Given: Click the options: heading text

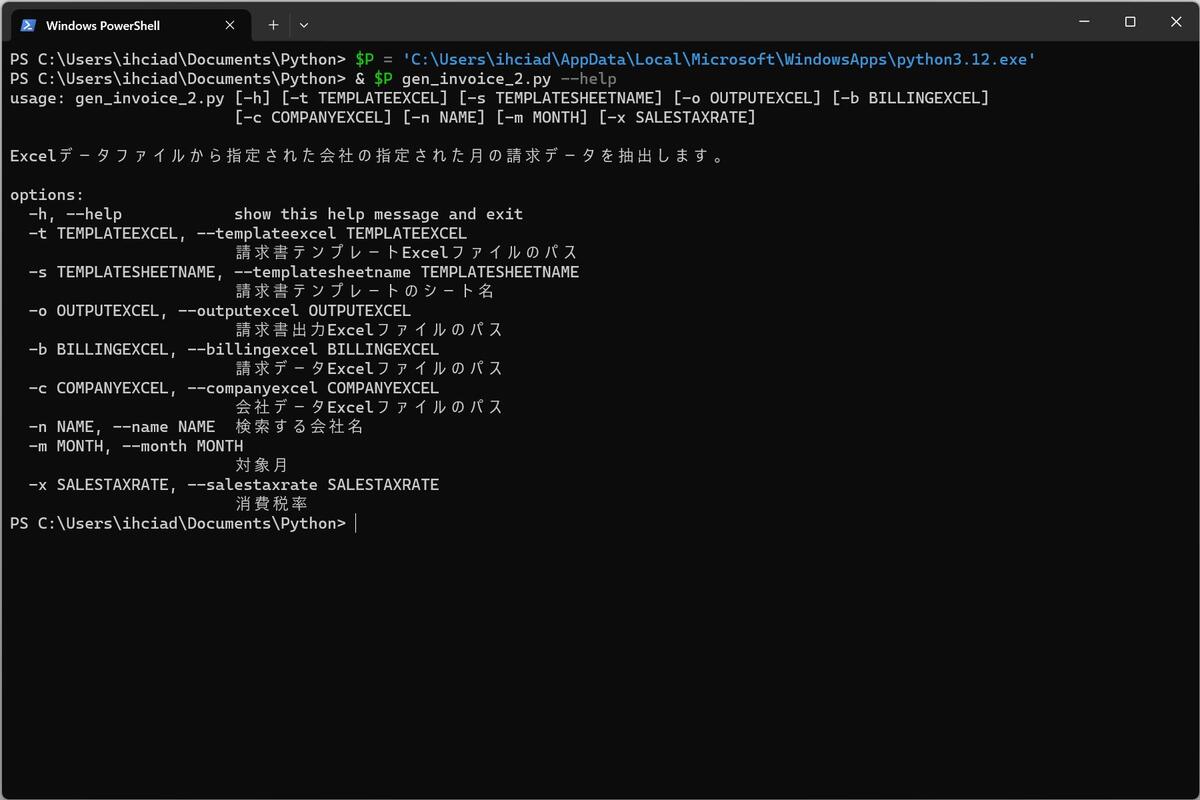Looking at the screenshot, I should [47, 195].
